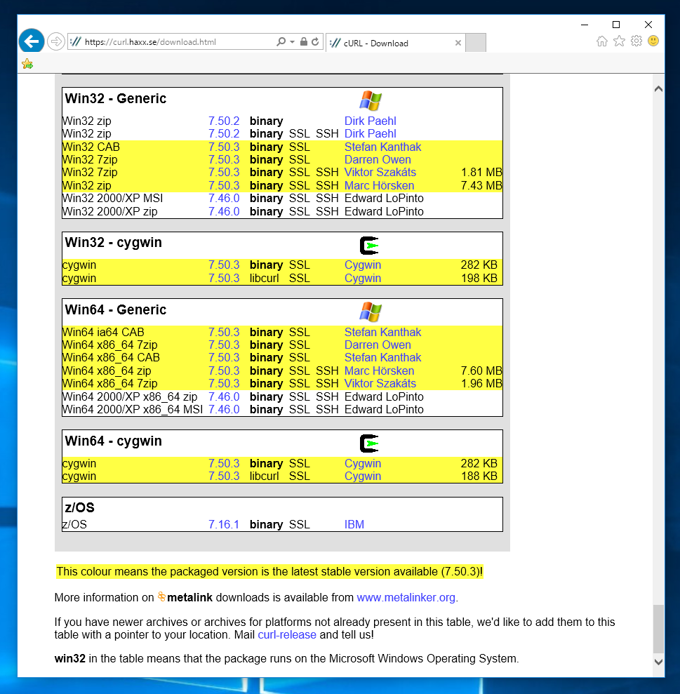Image resolution: width=680 pixels, height=694 pixels.
Task: Open 7.50.3 link for Win32 cygwin binary
Action: [224, 265]
